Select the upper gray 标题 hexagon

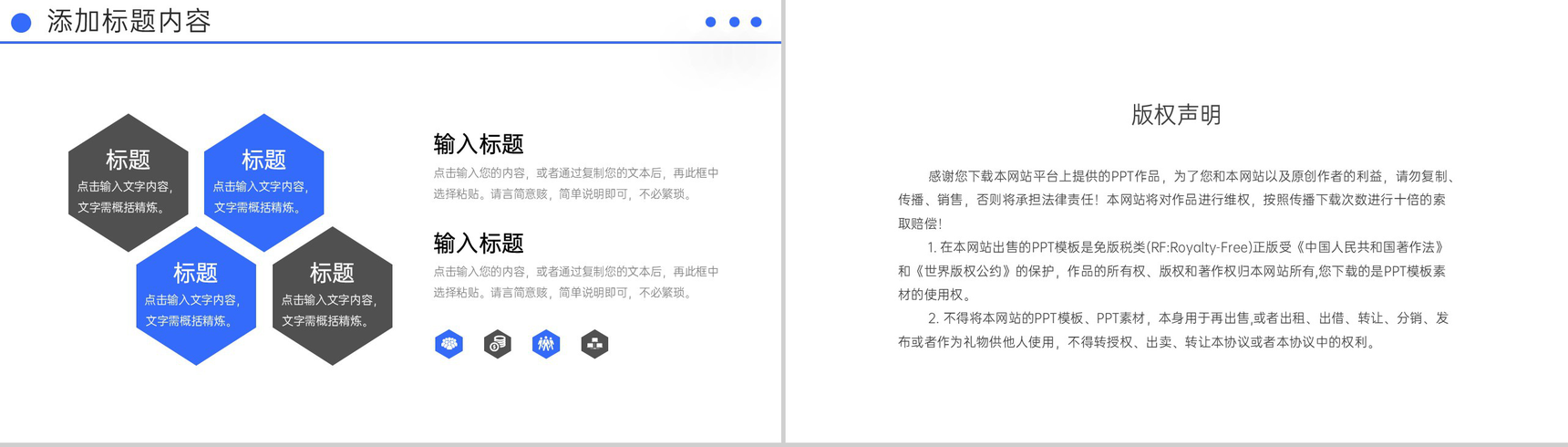click(129, 182)
